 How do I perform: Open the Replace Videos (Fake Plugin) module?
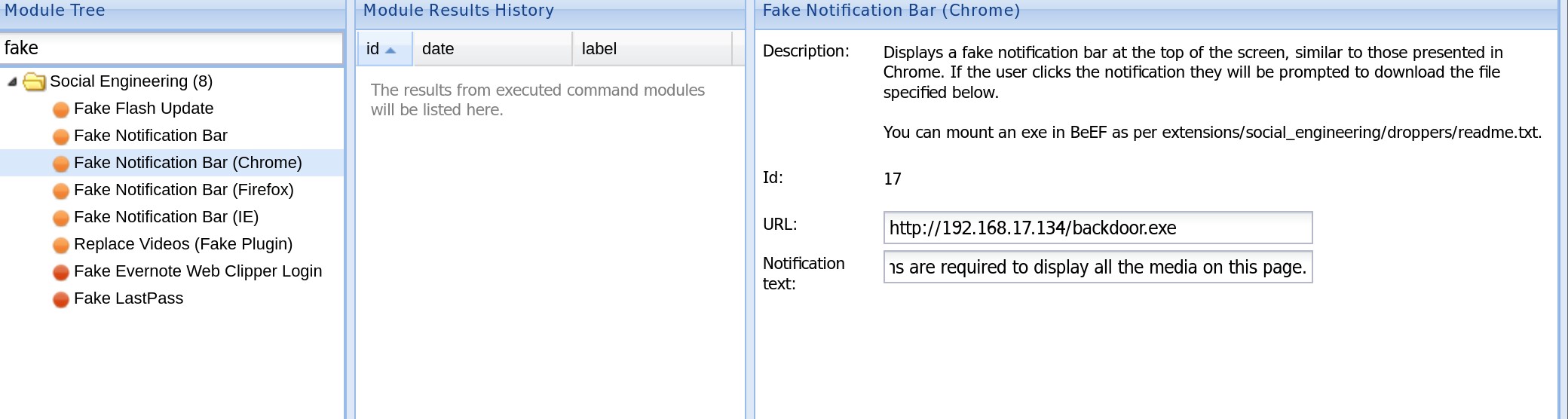pyautogui.click(x=182, y=244)
